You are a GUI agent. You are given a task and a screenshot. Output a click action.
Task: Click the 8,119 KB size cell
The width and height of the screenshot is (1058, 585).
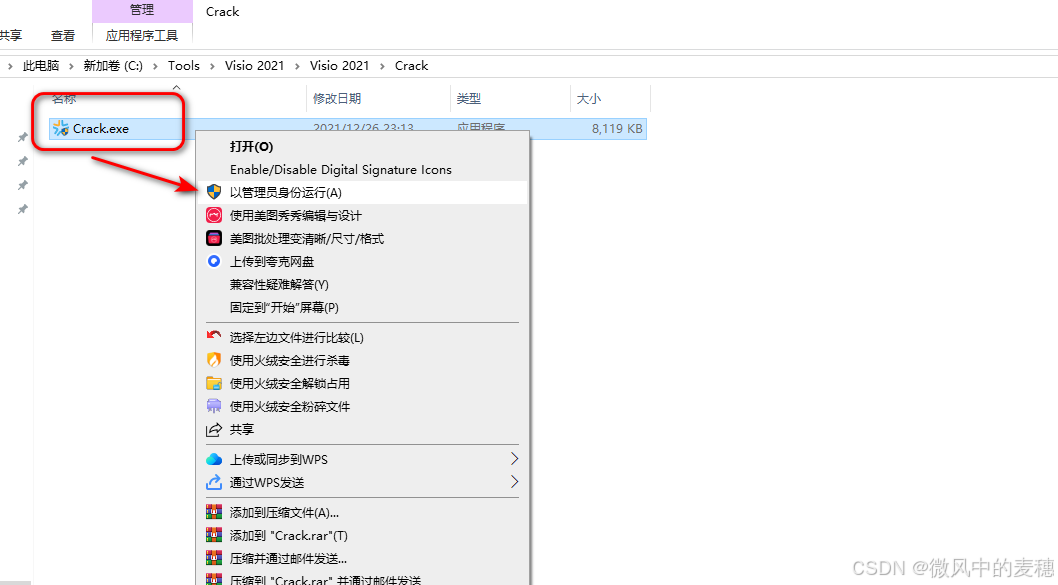pyautogui.click(x=617, y=128)
